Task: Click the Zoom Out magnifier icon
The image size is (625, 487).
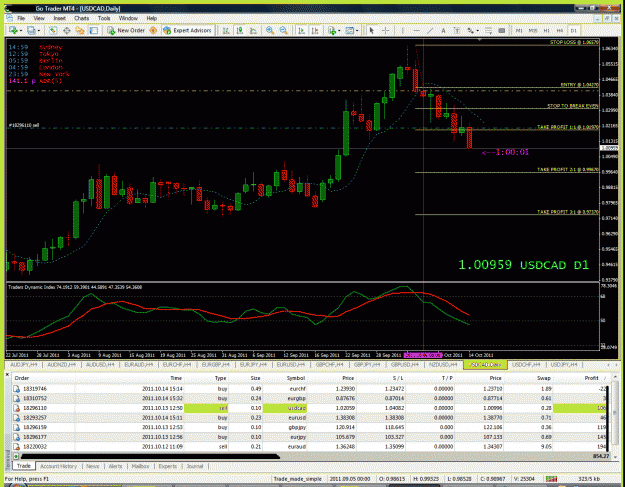Action: click(283, 30)
